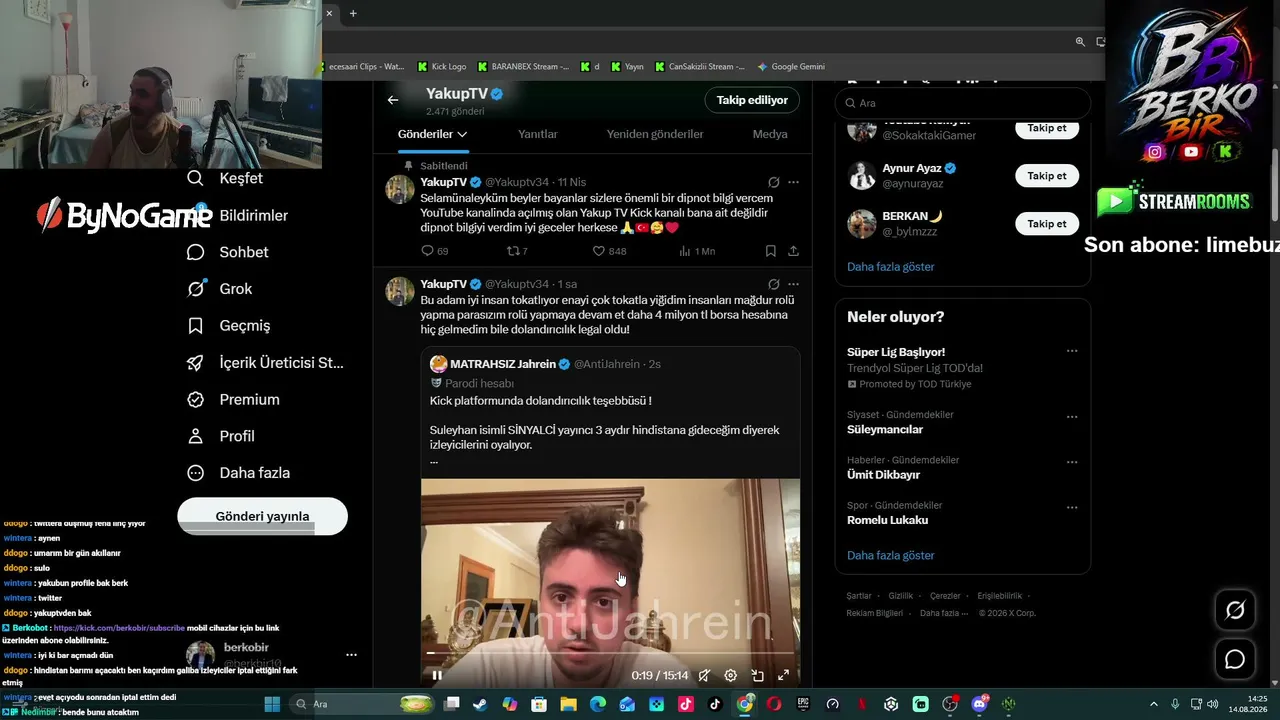
Task: Open Bildirimler notifications in the sidebar
Action: point(238,215)
